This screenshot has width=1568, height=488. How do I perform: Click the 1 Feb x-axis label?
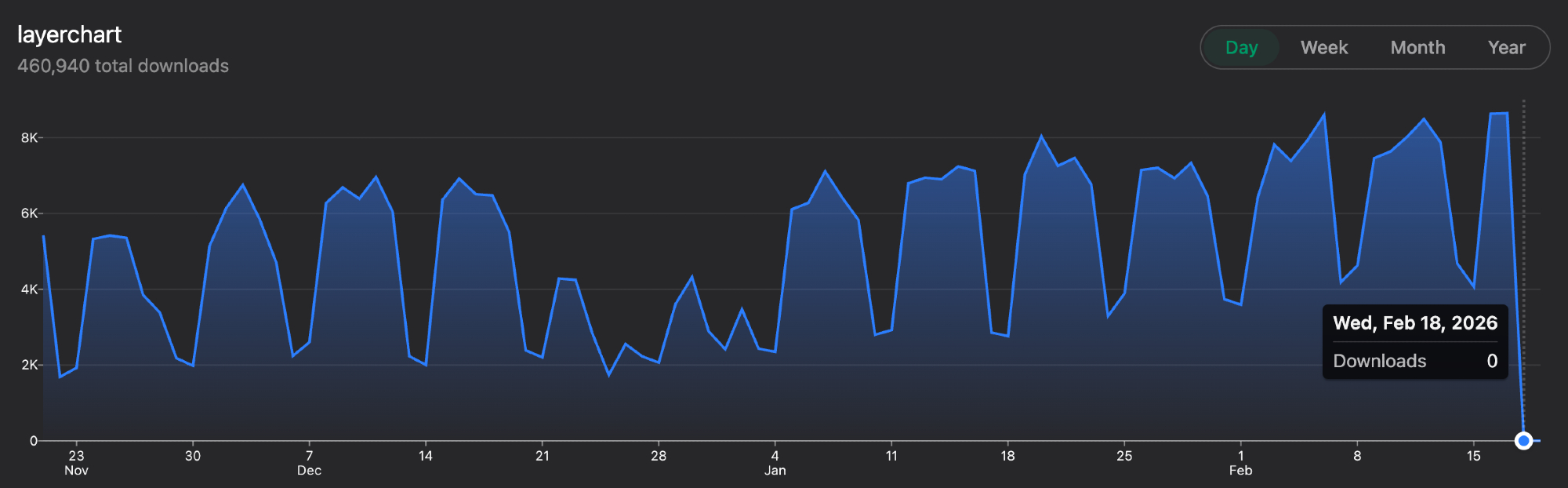pyautogui.click(x=1240, y=462)
